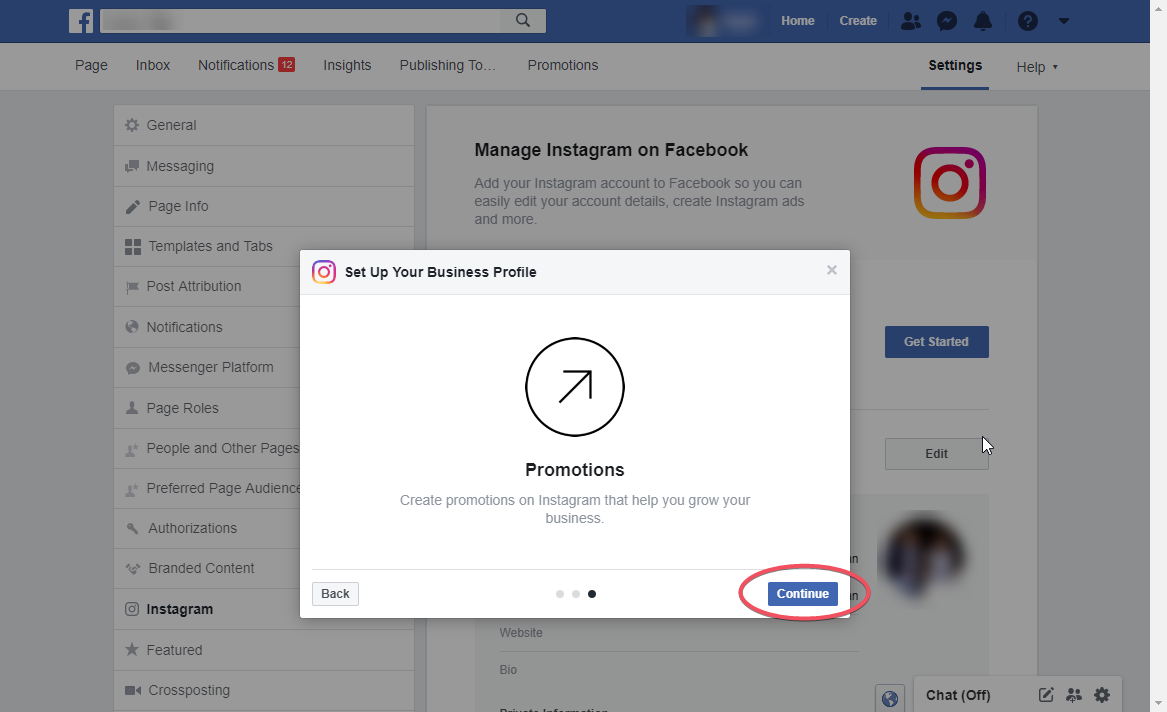Open Messaging settings label
Image resolution: width=1167 pixels, height=712 pixels.
point(180,166)
